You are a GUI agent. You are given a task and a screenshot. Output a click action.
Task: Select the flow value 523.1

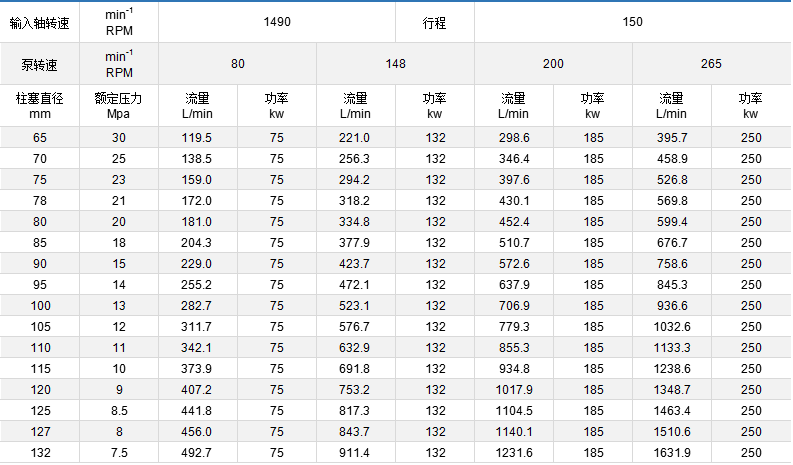tap(355, 306)
